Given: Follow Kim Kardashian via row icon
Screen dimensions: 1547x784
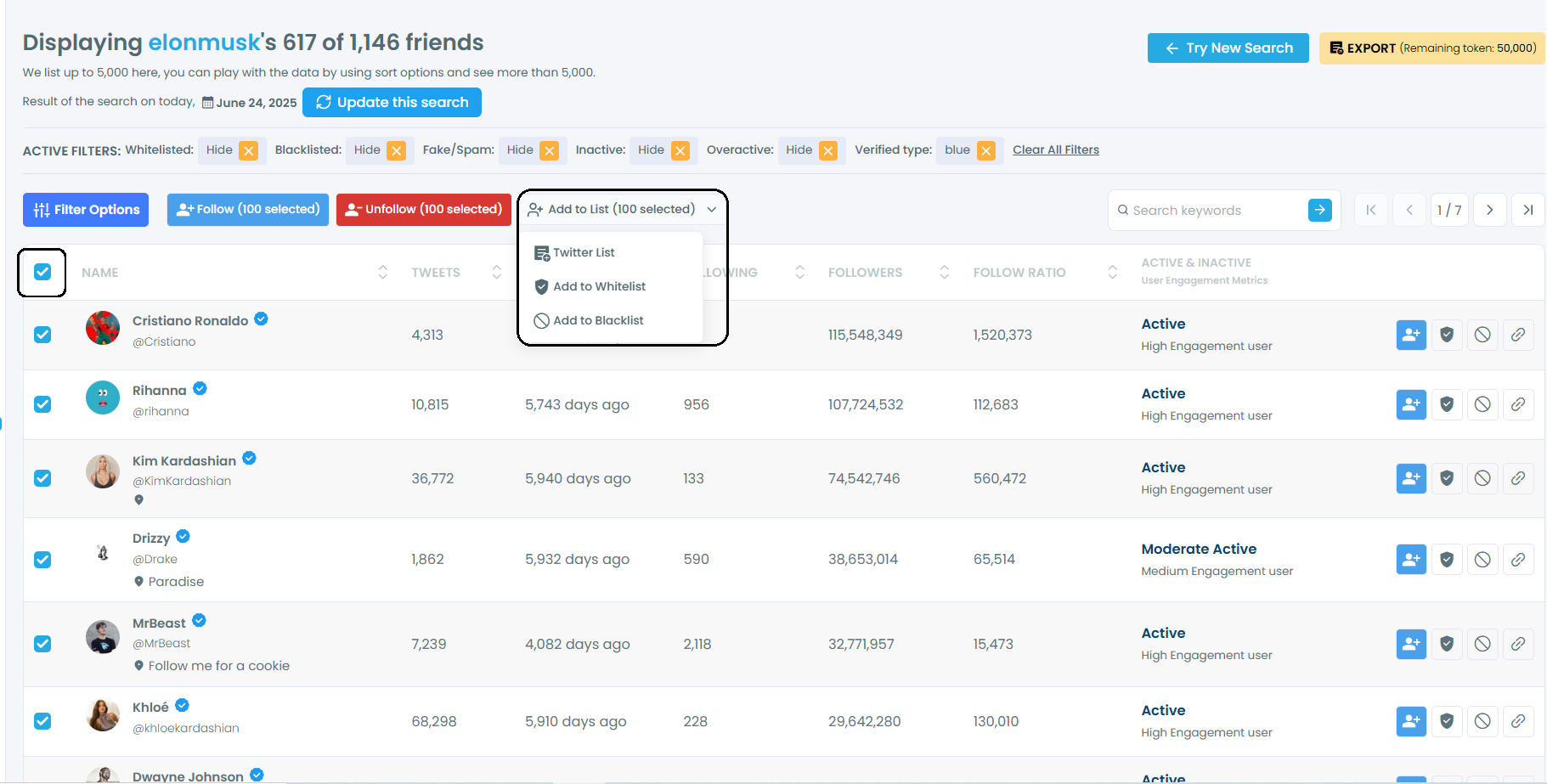Looking at the screenshot, I should pos(1411,478).
